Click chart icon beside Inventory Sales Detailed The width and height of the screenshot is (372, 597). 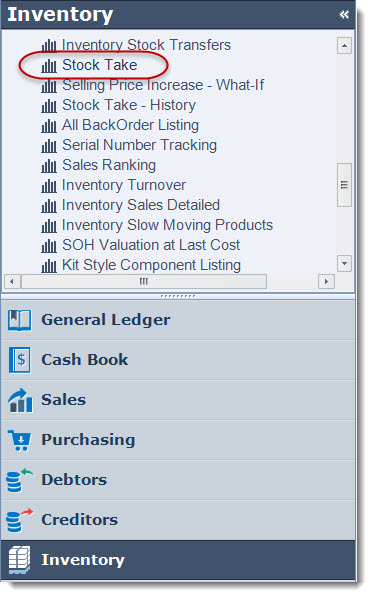point(49,206)
